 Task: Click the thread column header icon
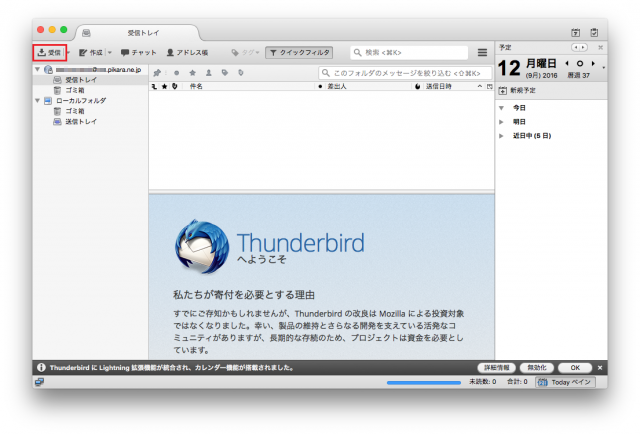point(154,87)
